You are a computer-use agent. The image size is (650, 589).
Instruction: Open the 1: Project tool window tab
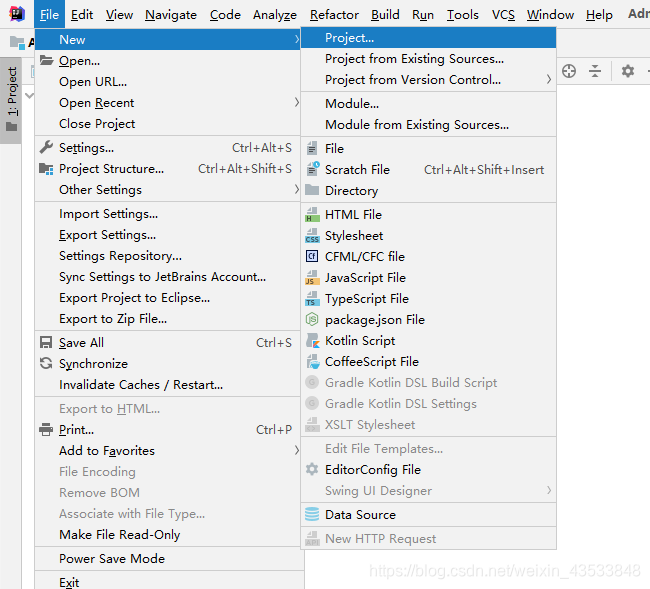point(11,100)
